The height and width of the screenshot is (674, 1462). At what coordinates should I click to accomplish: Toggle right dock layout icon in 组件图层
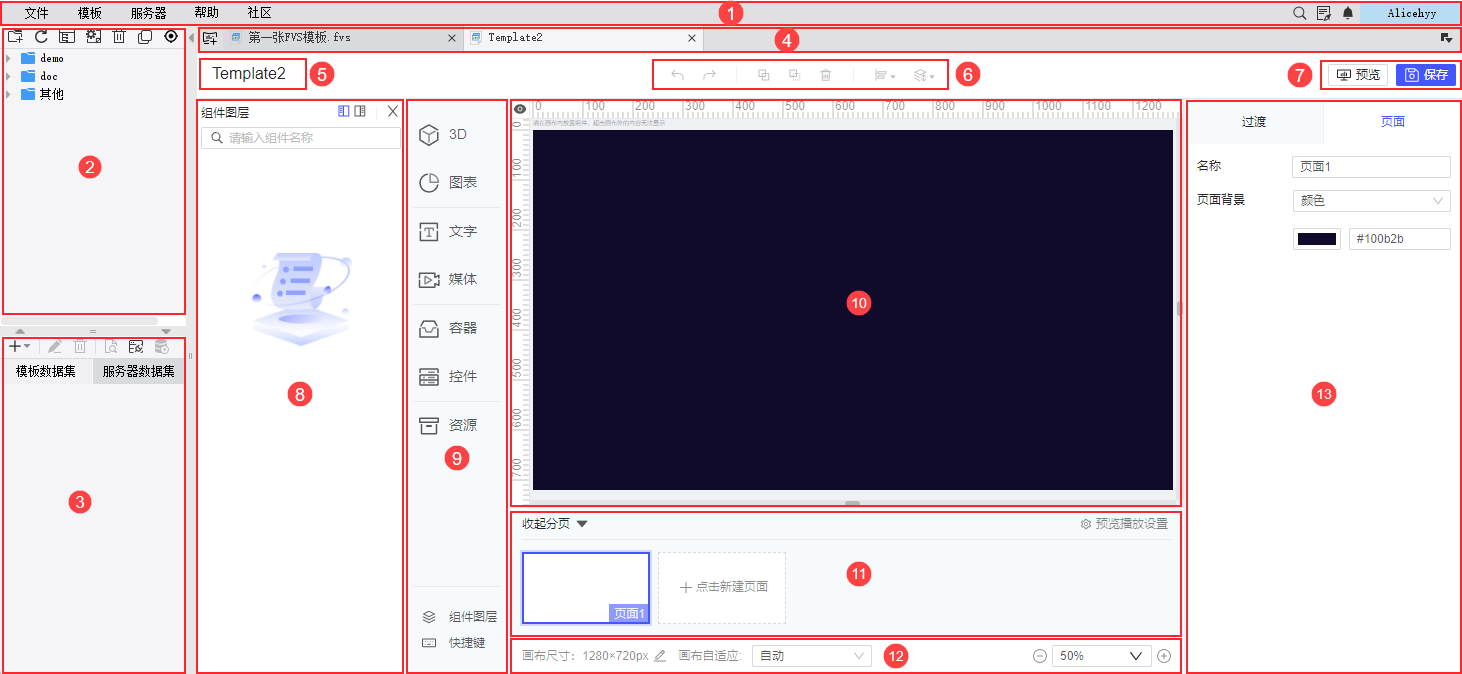point(360,112)
